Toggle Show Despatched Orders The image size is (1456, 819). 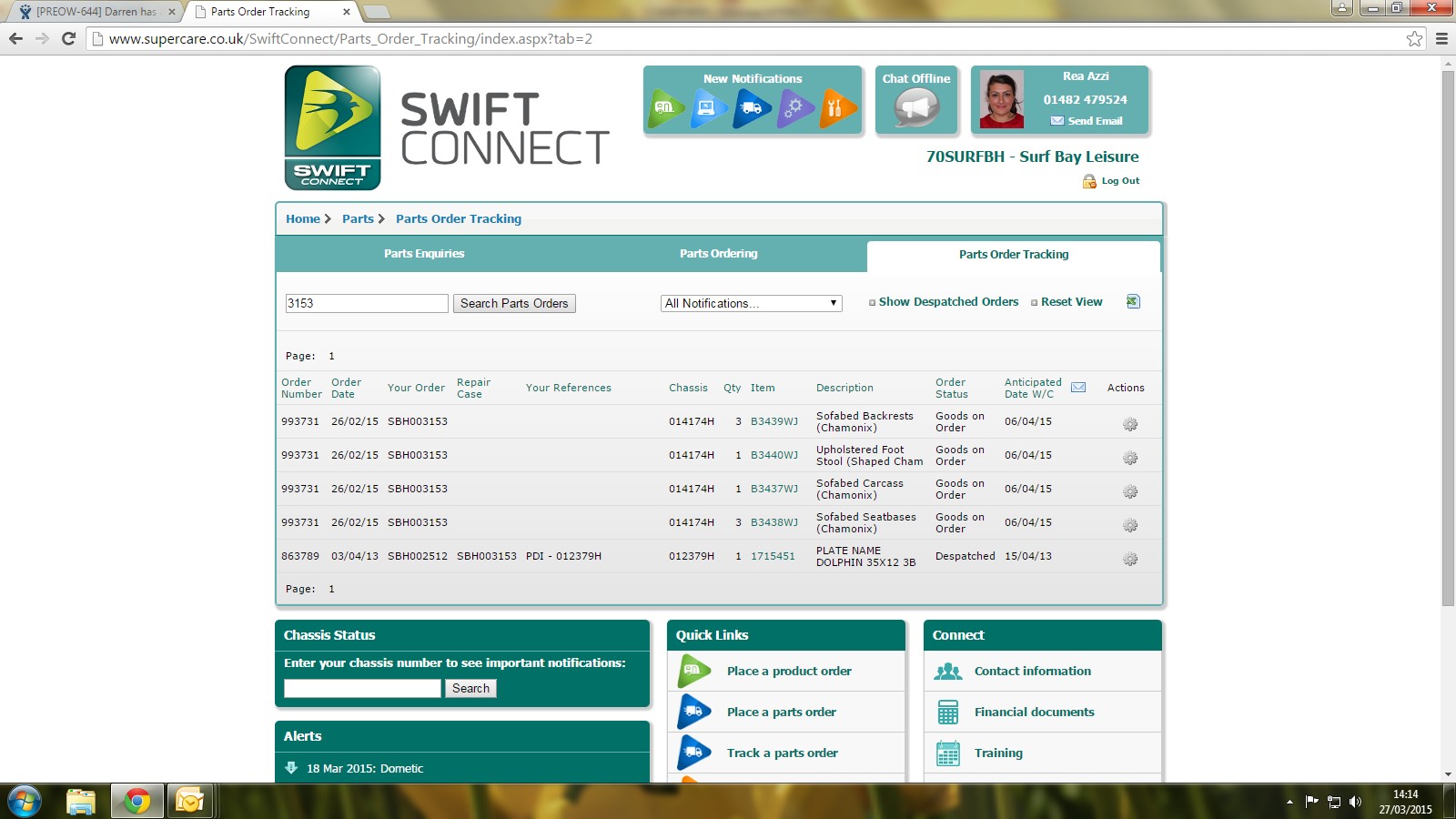[947, 302]
